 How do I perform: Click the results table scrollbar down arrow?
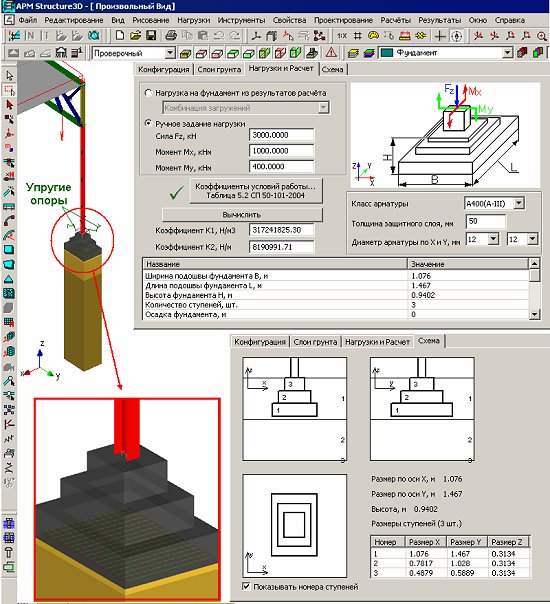point(534,314)
